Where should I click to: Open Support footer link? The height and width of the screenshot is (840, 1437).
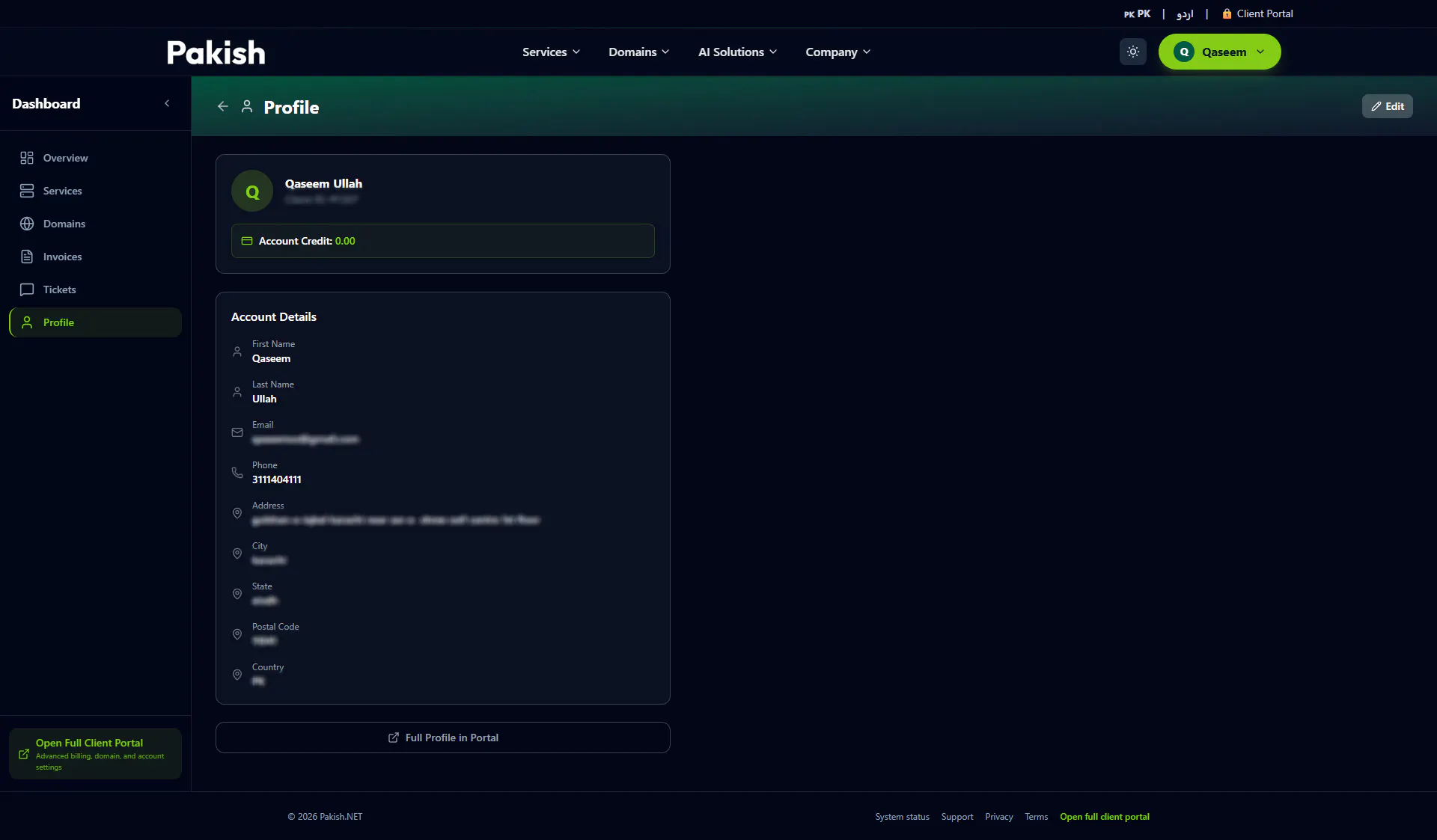[957, 817]
